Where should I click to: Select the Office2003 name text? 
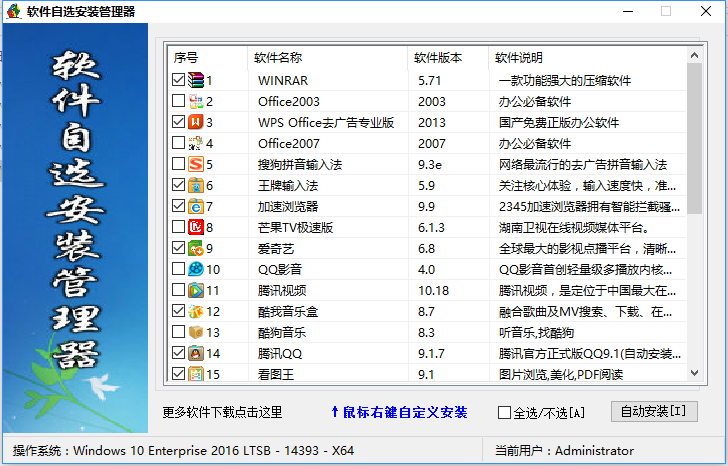(289, 102)
